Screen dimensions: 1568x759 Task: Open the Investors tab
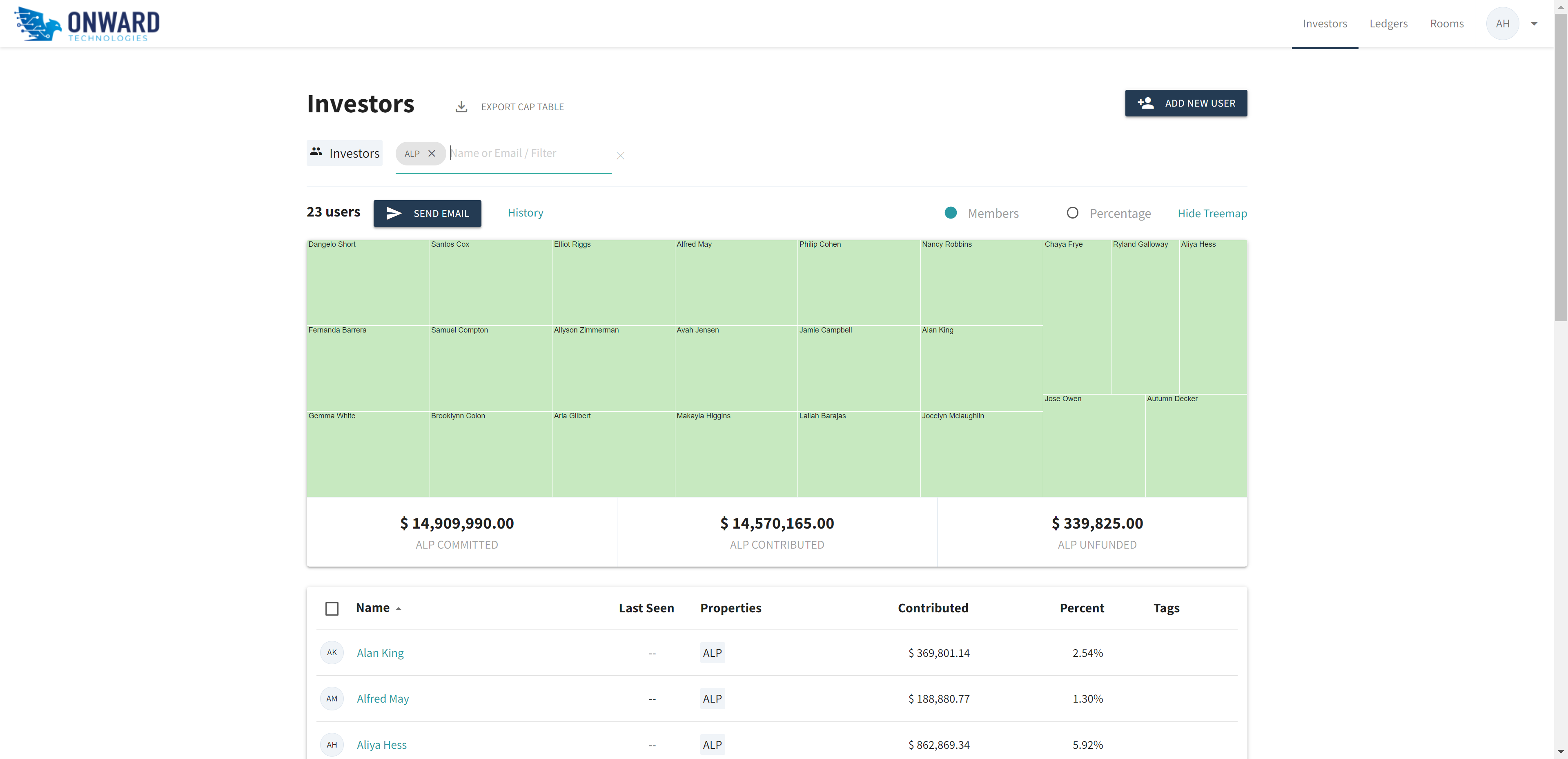[1325, 24]
